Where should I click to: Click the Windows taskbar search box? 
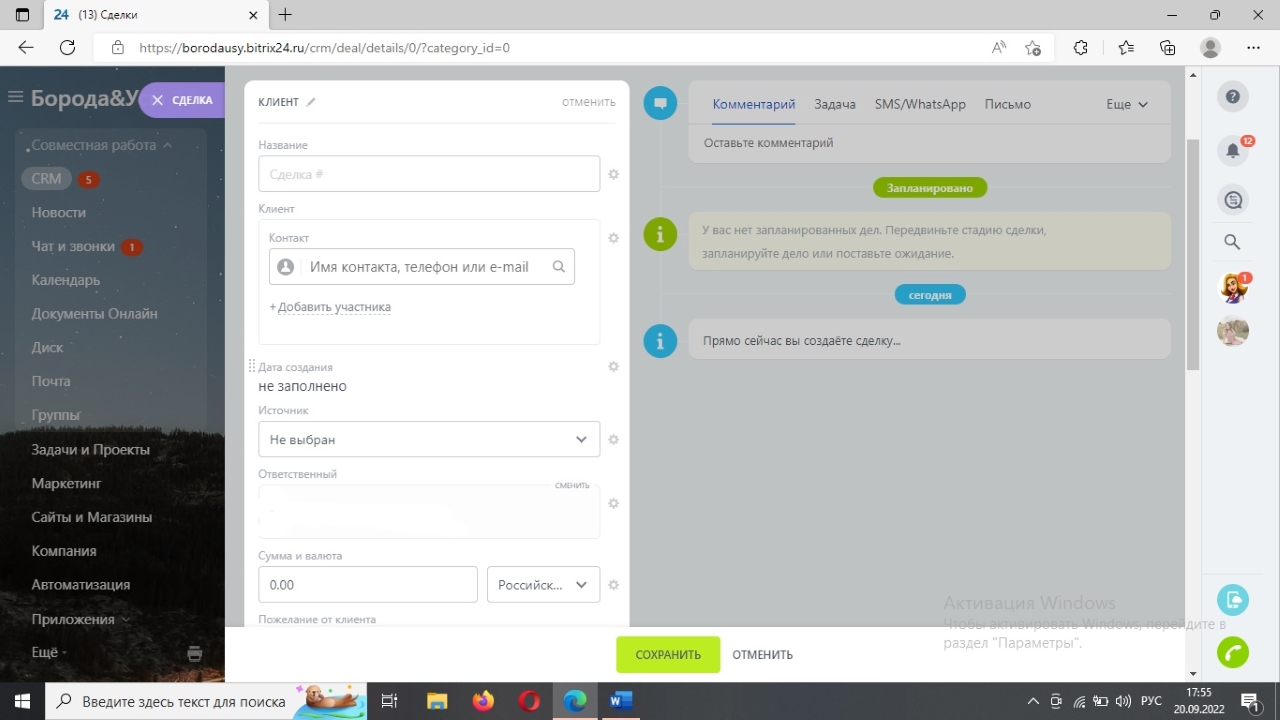point(205,701)
